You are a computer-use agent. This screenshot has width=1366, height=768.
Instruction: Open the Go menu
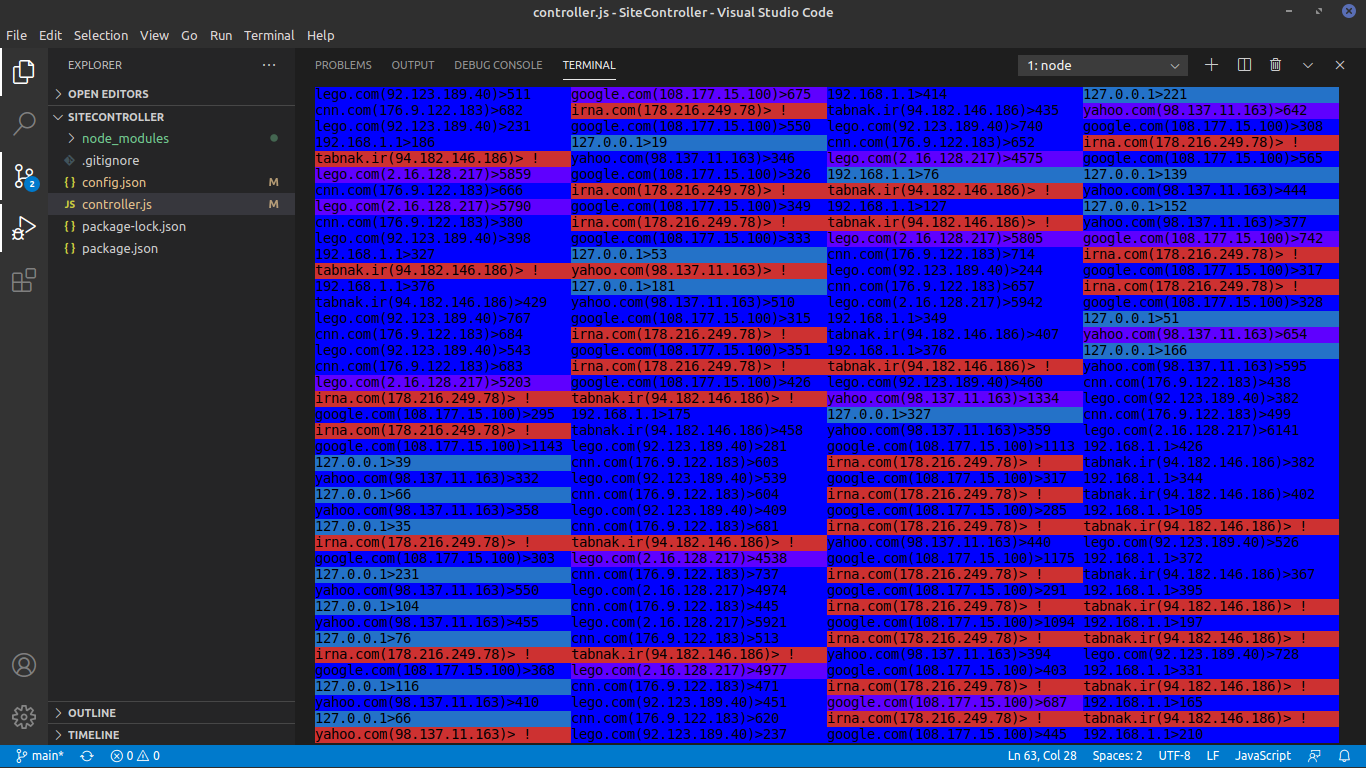tap(189, 35)
